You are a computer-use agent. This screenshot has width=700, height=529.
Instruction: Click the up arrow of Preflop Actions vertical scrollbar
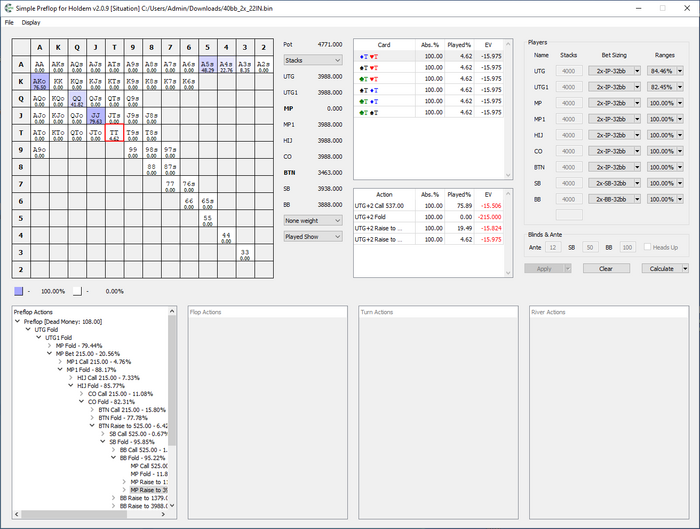tap(172, 311)
